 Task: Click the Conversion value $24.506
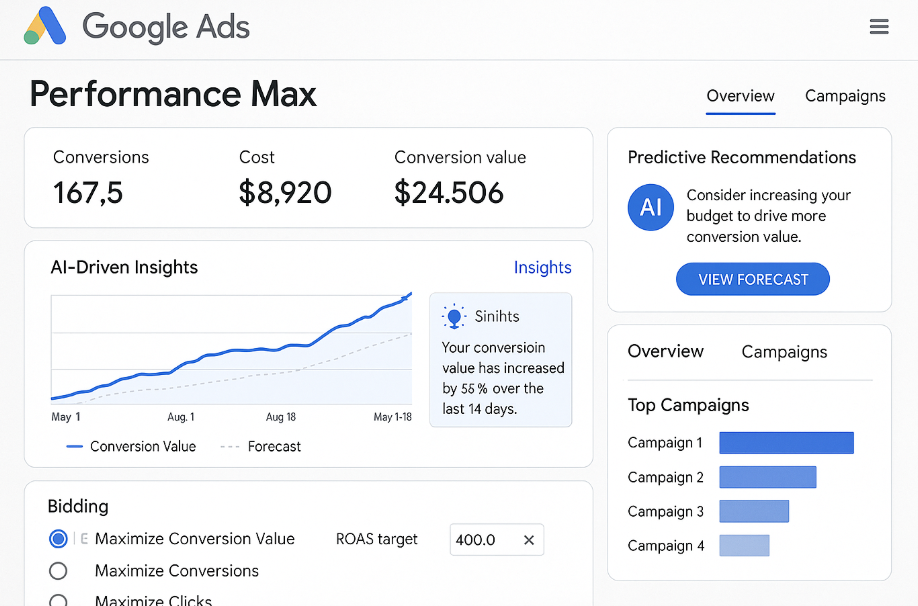point(448,193)
